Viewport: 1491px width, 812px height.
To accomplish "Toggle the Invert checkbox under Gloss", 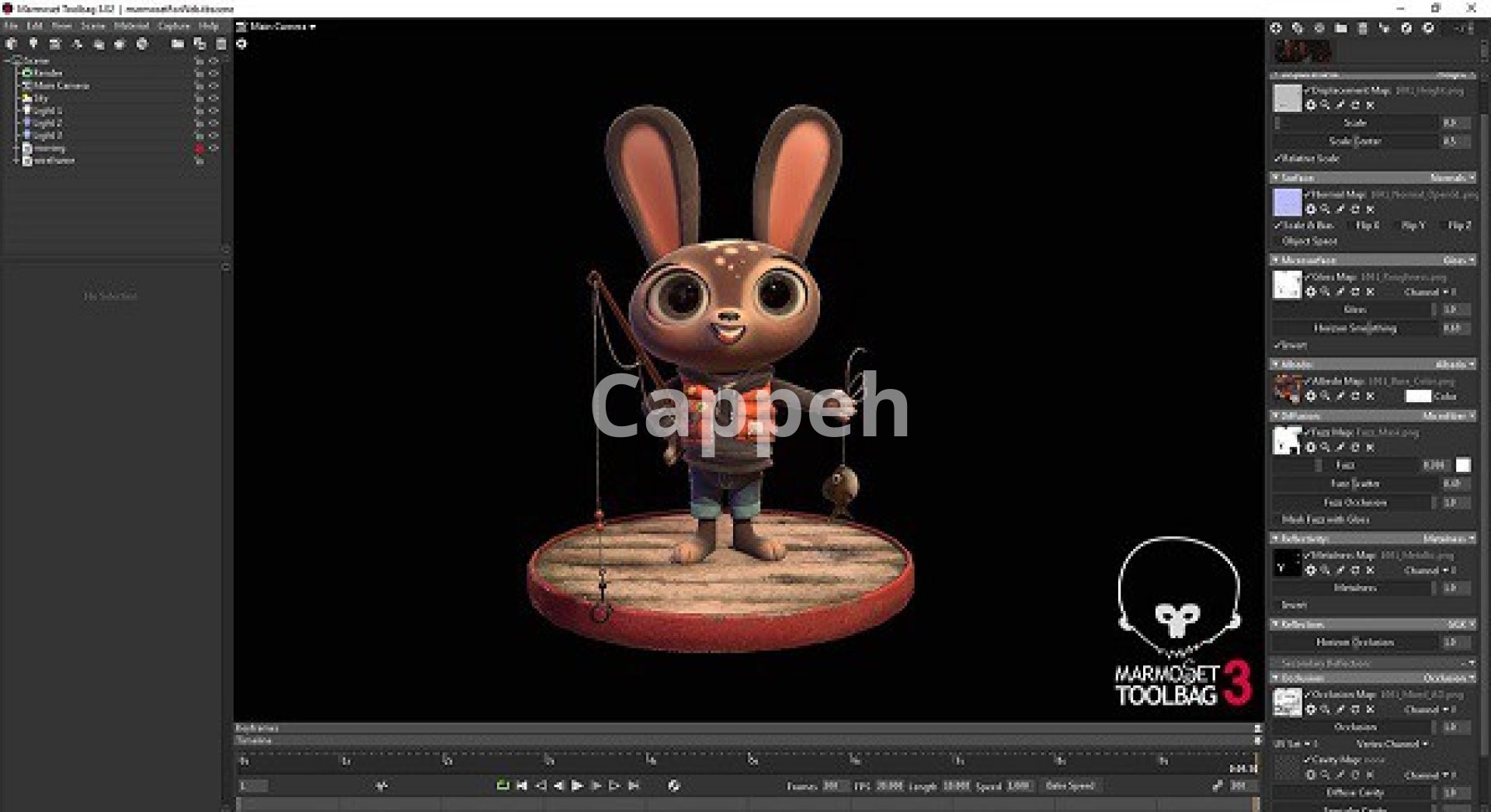I will click(x=1277, y=345).
